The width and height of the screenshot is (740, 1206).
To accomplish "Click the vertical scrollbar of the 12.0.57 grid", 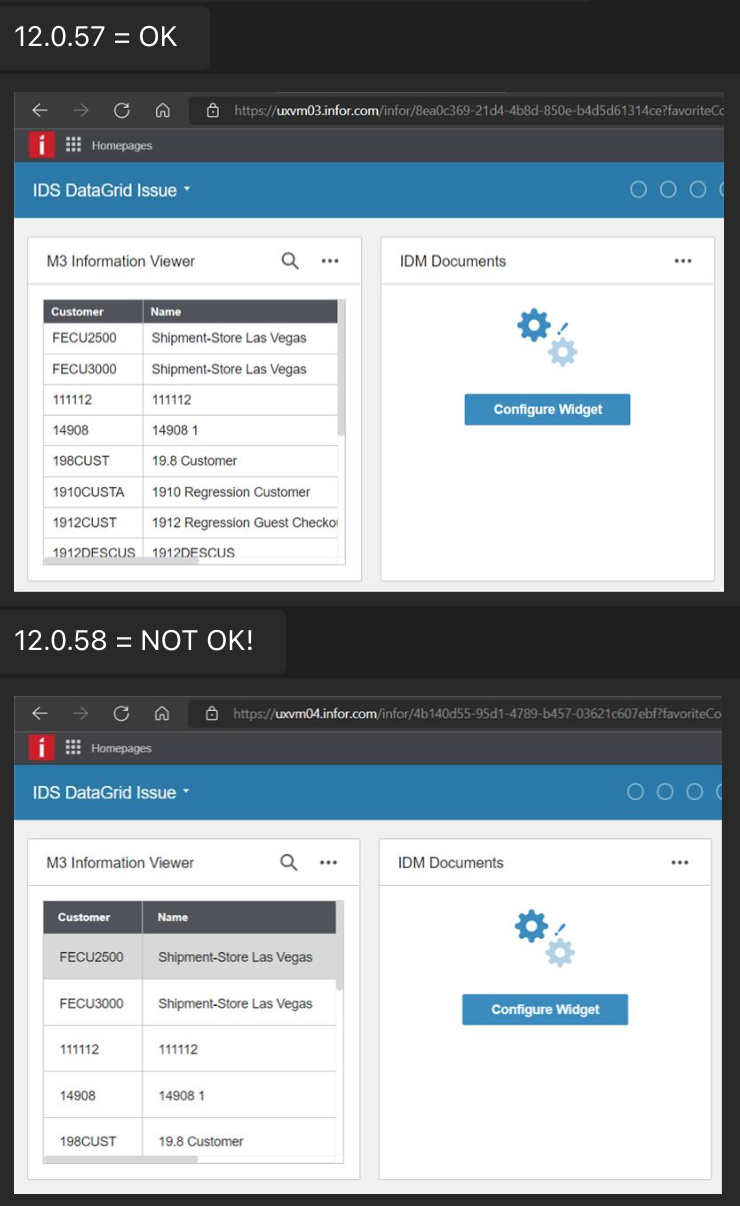I will pos(342,368).
